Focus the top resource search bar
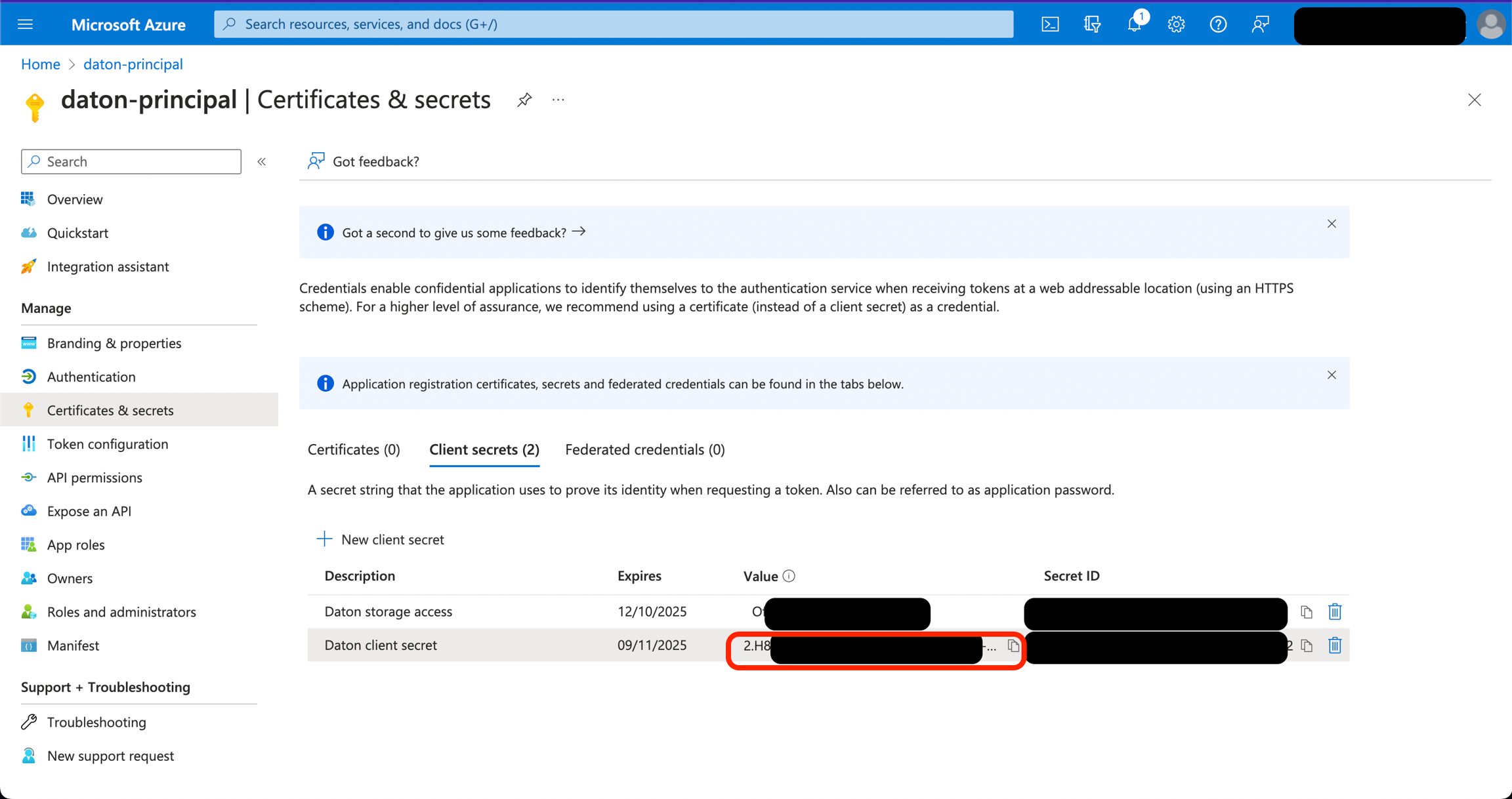1512x799 pixels. coord(614,24)
